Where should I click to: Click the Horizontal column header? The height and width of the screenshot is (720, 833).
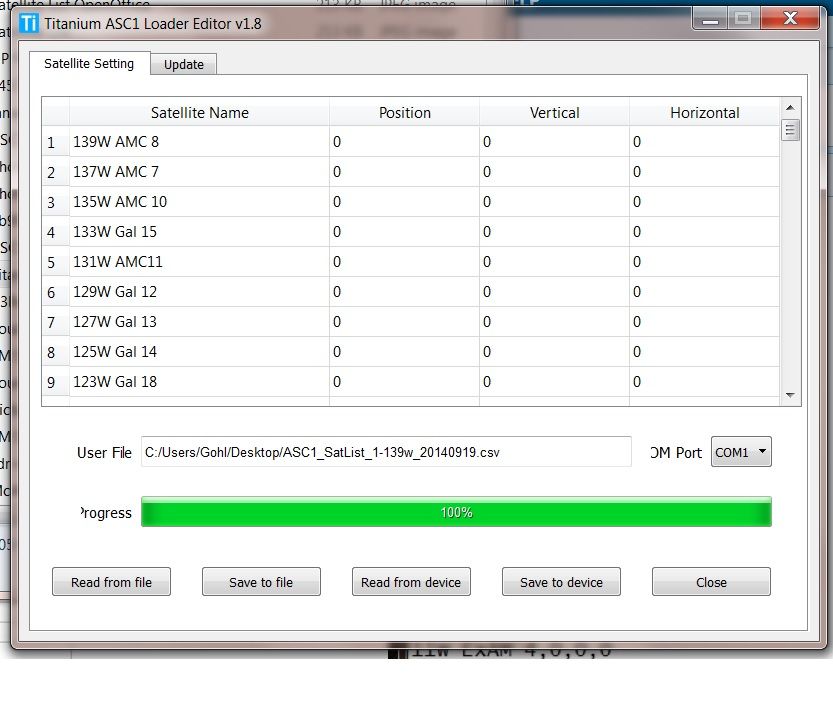point(704,112)
